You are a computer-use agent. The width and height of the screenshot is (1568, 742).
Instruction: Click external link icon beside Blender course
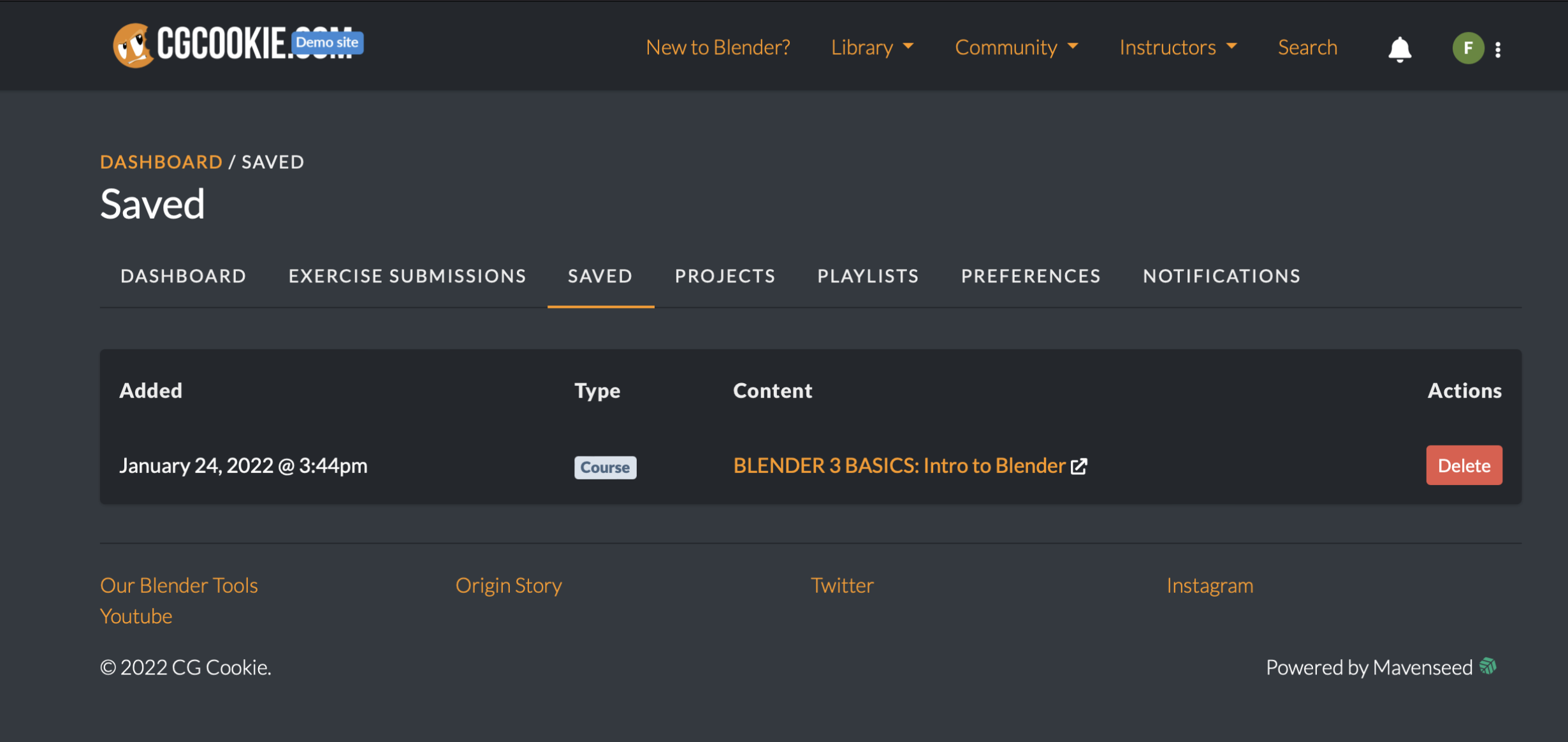point(1079,467)
